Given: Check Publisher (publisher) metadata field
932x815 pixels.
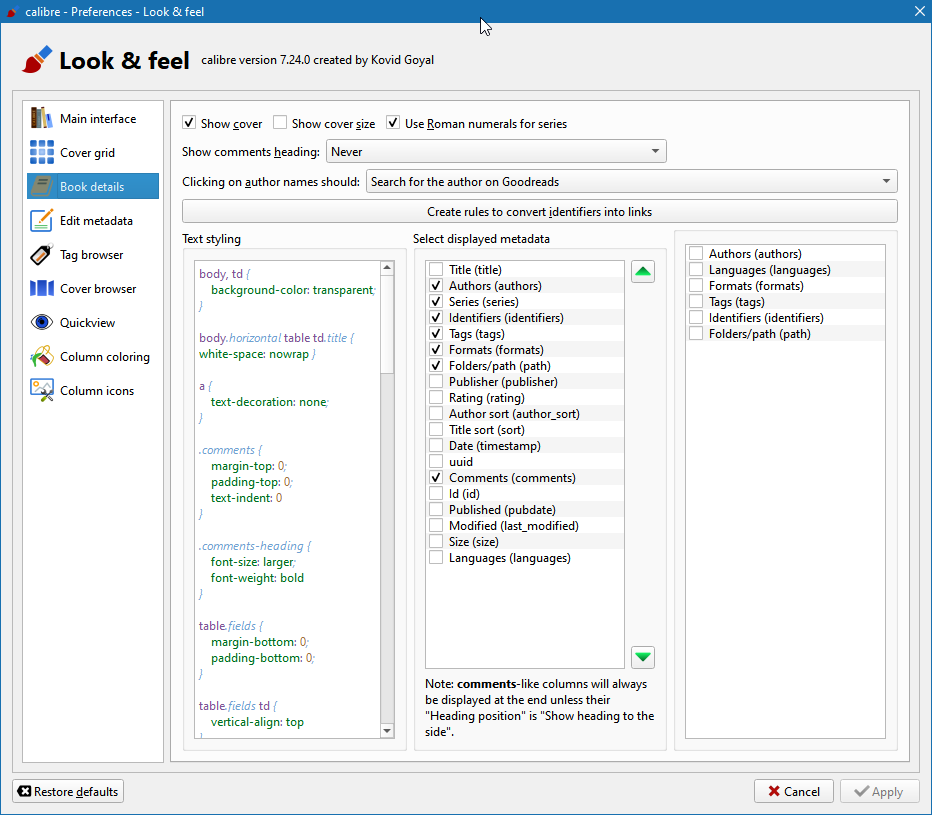Looking at the screenshot, I should point(436,382).
